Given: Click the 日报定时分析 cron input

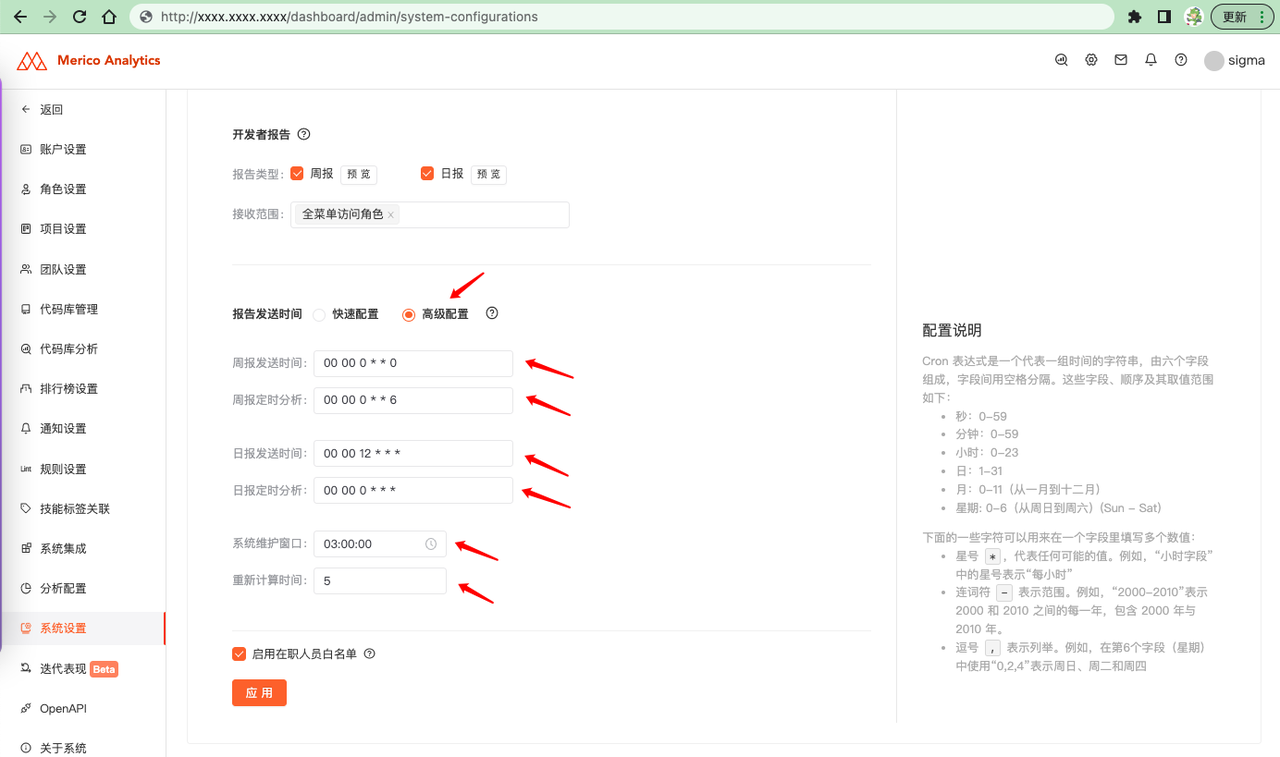Looking at the screenshot, I should (x=413, y=490).
